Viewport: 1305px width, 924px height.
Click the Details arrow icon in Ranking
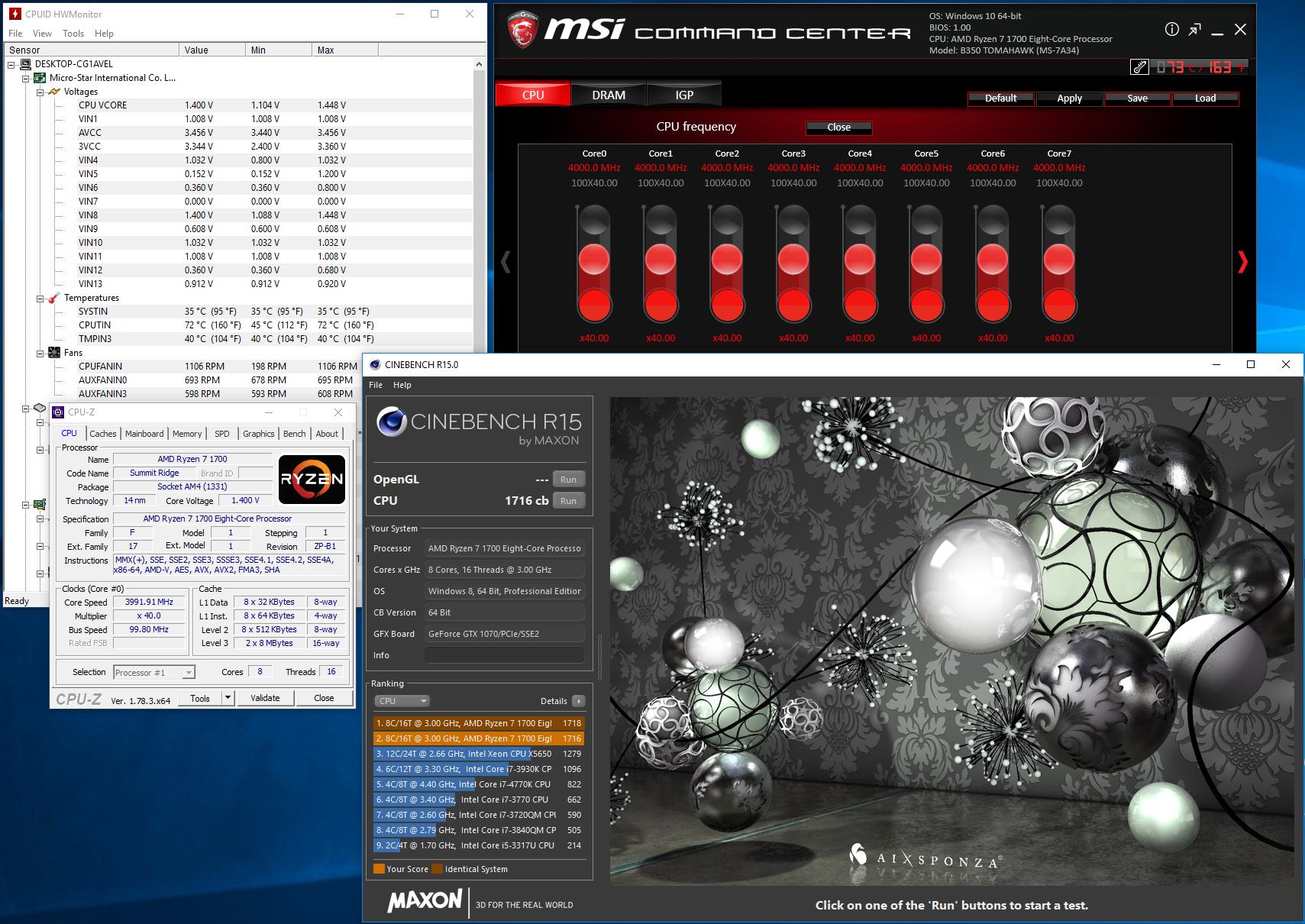coord(578,701)
